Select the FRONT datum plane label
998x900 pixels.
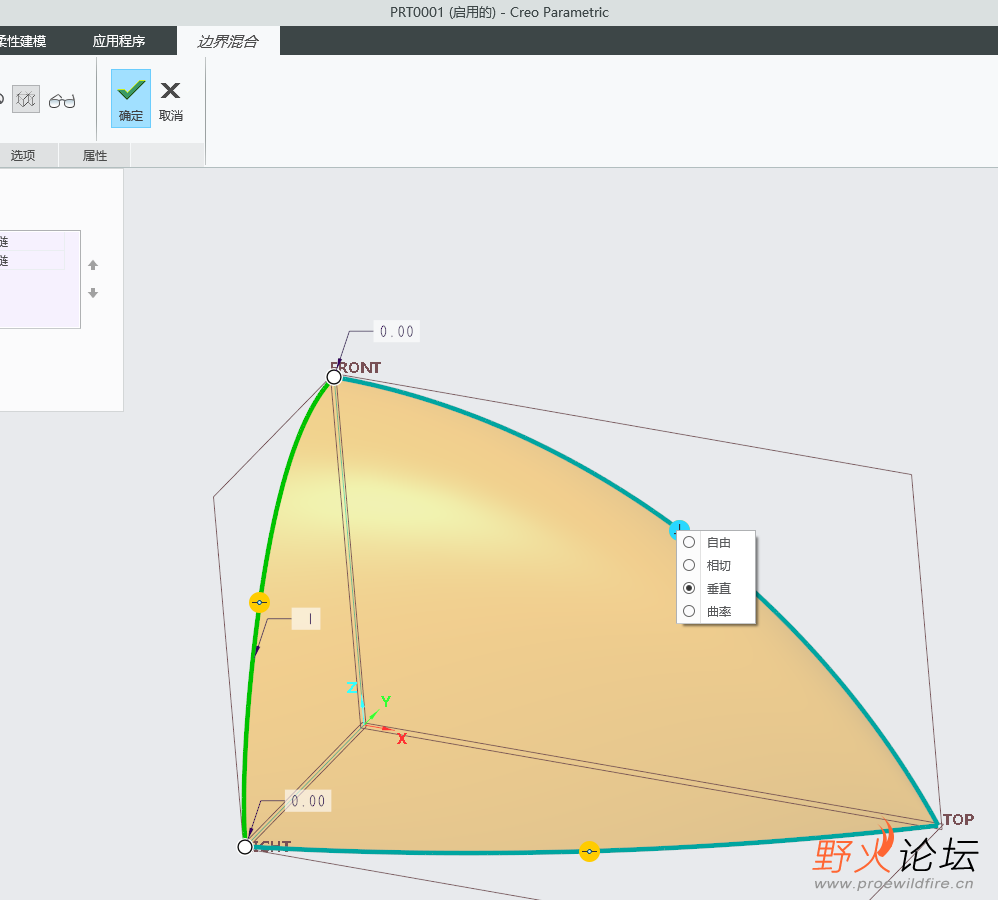[355, 367]
